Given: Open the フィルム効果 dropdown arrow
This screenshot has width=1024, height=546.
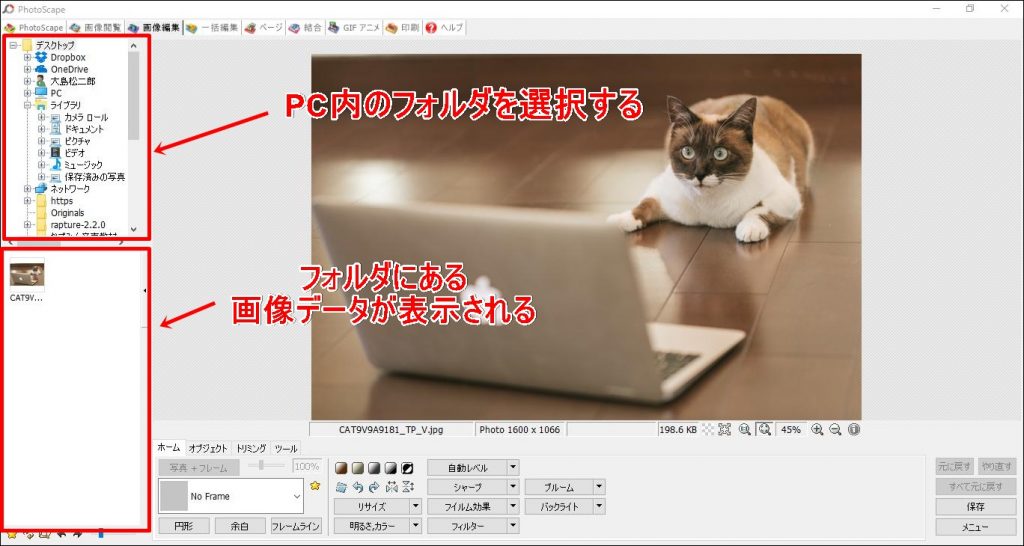Looking at the screenshot, I should pyautogui.click(x=513, y=506).
